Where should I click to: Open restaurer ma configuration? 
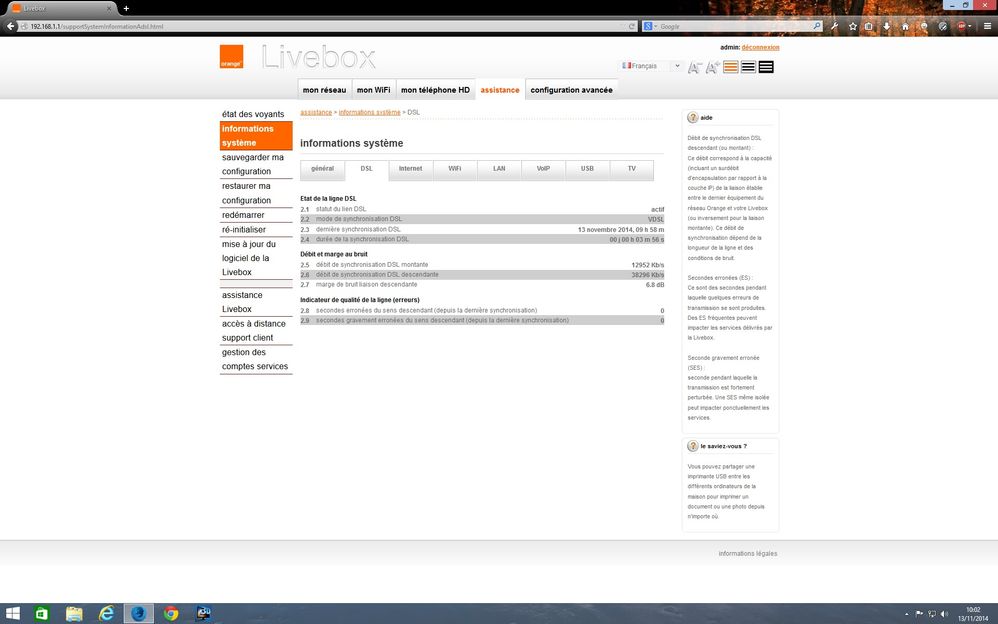256,193
